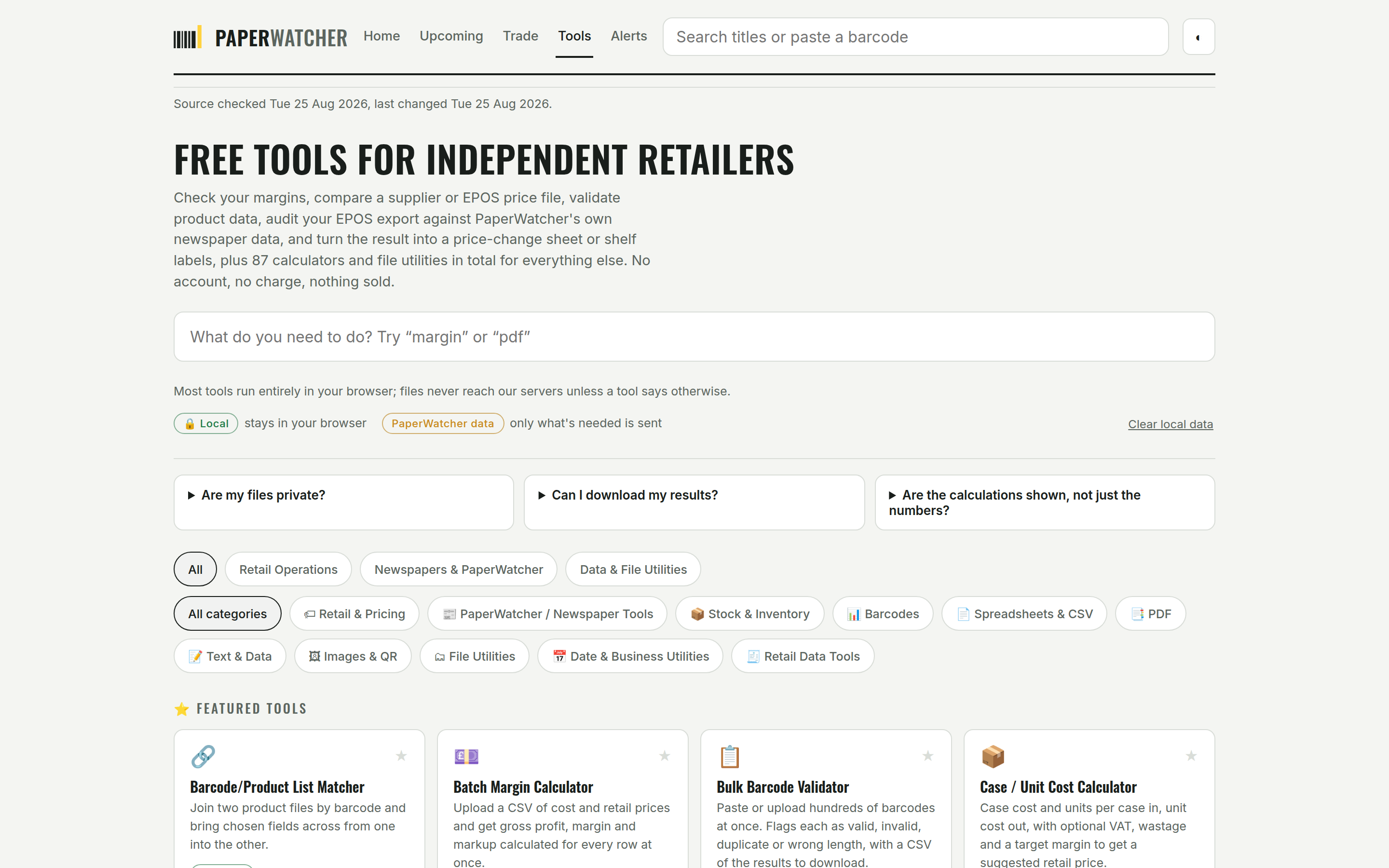1389x868 pixels.
Task: Select the Tools nav item
Action: [574, 36]
